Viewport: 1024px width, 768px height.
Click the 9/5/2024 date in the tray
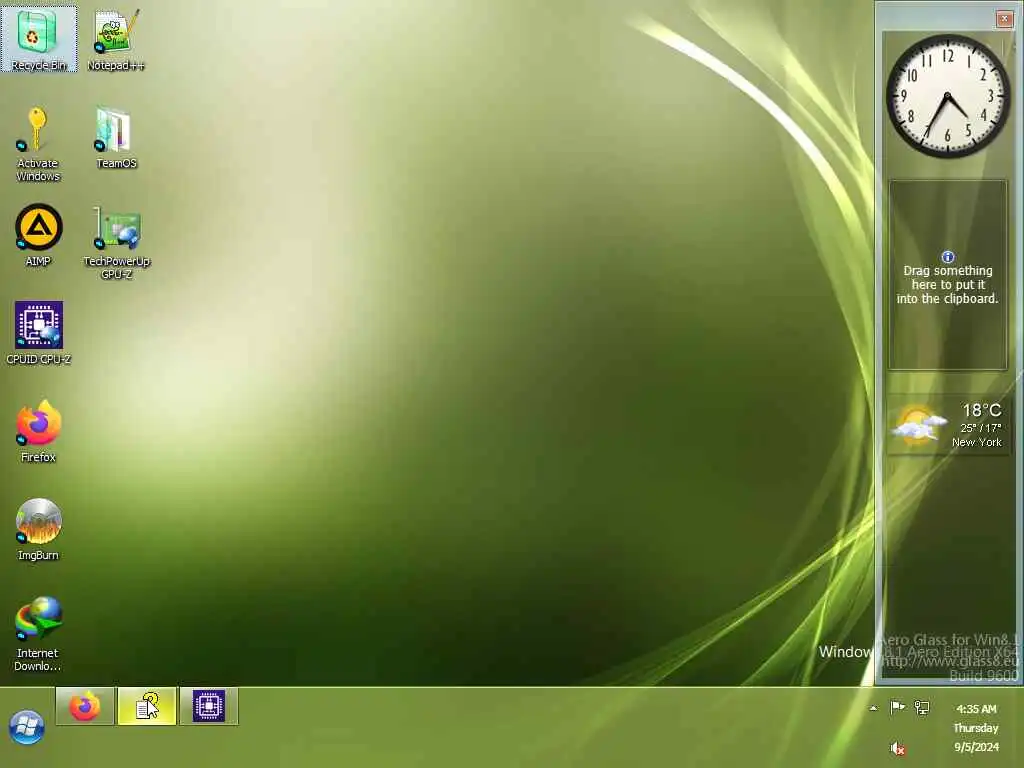point(976,746)
